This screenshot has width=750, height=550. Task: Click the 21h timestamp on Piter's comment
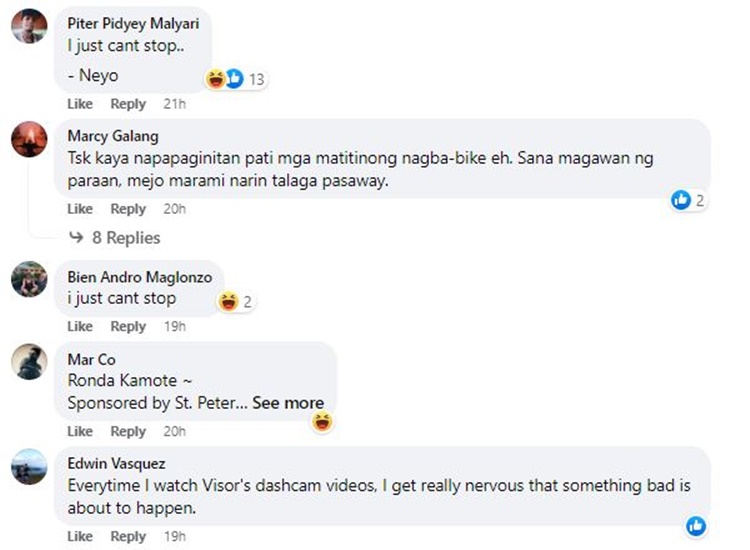175,104
